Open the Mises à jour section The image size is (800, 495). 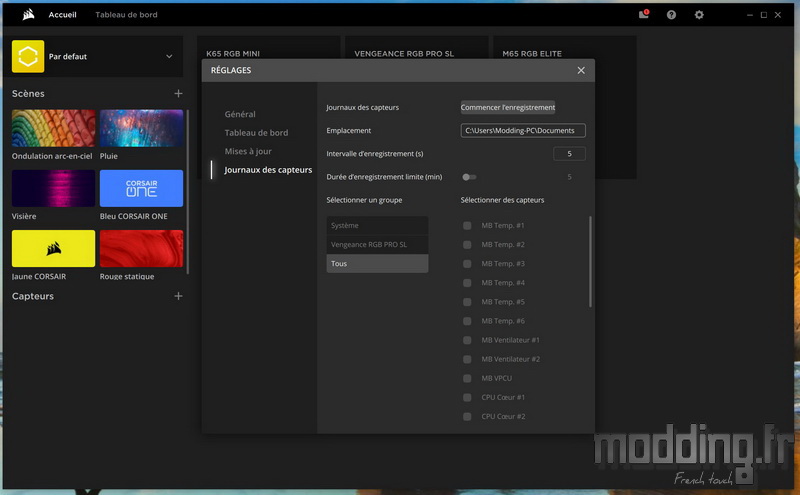[248, 151]
